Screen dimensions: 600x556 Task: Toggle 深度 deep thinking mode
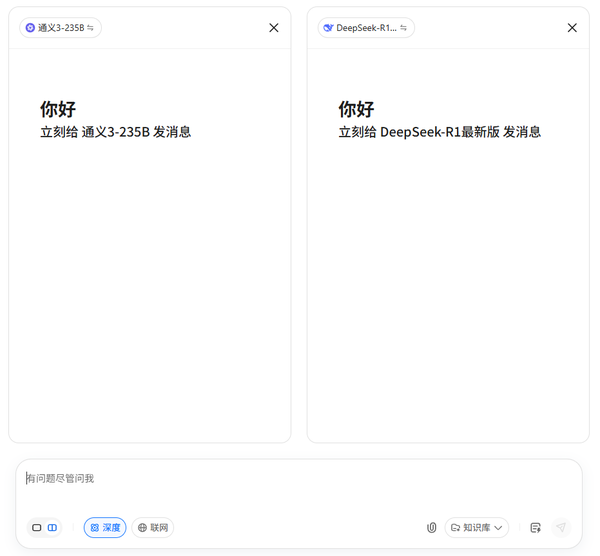click(105, 527)
